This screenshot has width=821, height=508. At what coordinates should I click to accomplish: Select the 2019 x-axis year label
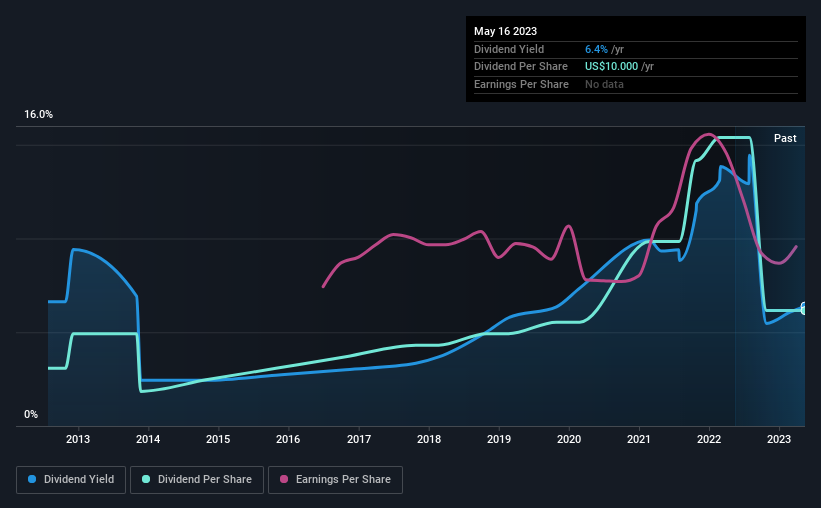[x=499, y=439]
